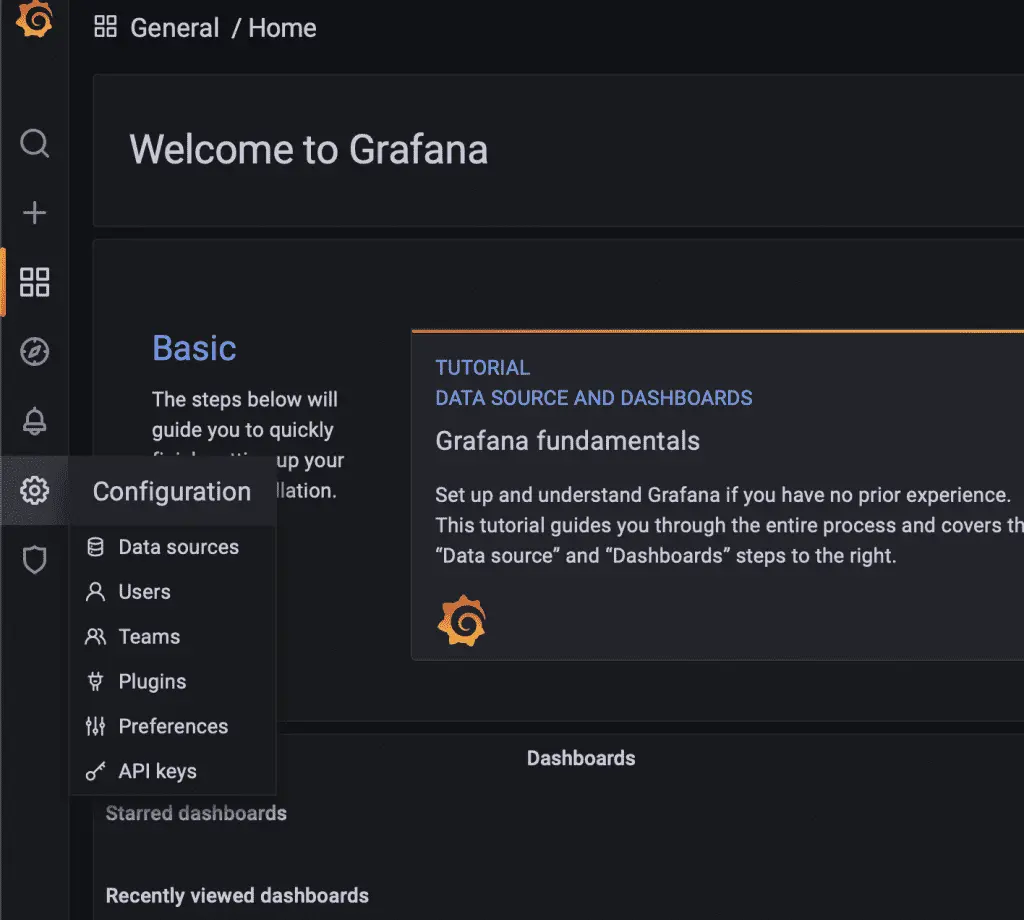Open the Explore compass icon
Image resolution: width=1024 pixels, height=920 pixels.
click(x=35, y=352)
